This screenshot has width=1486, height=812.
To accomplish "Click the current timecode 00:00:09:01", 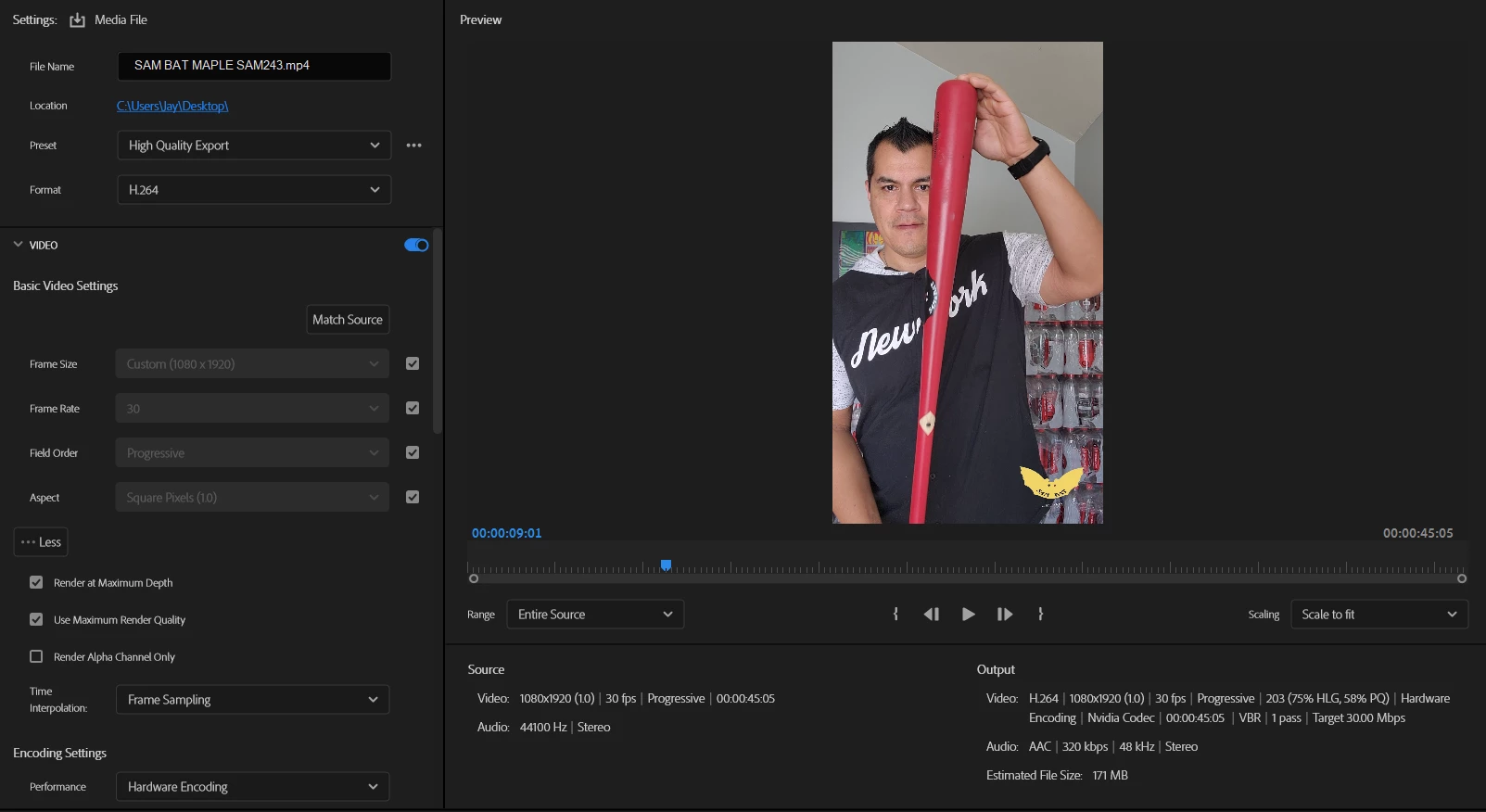I will (x=506, y=534).
